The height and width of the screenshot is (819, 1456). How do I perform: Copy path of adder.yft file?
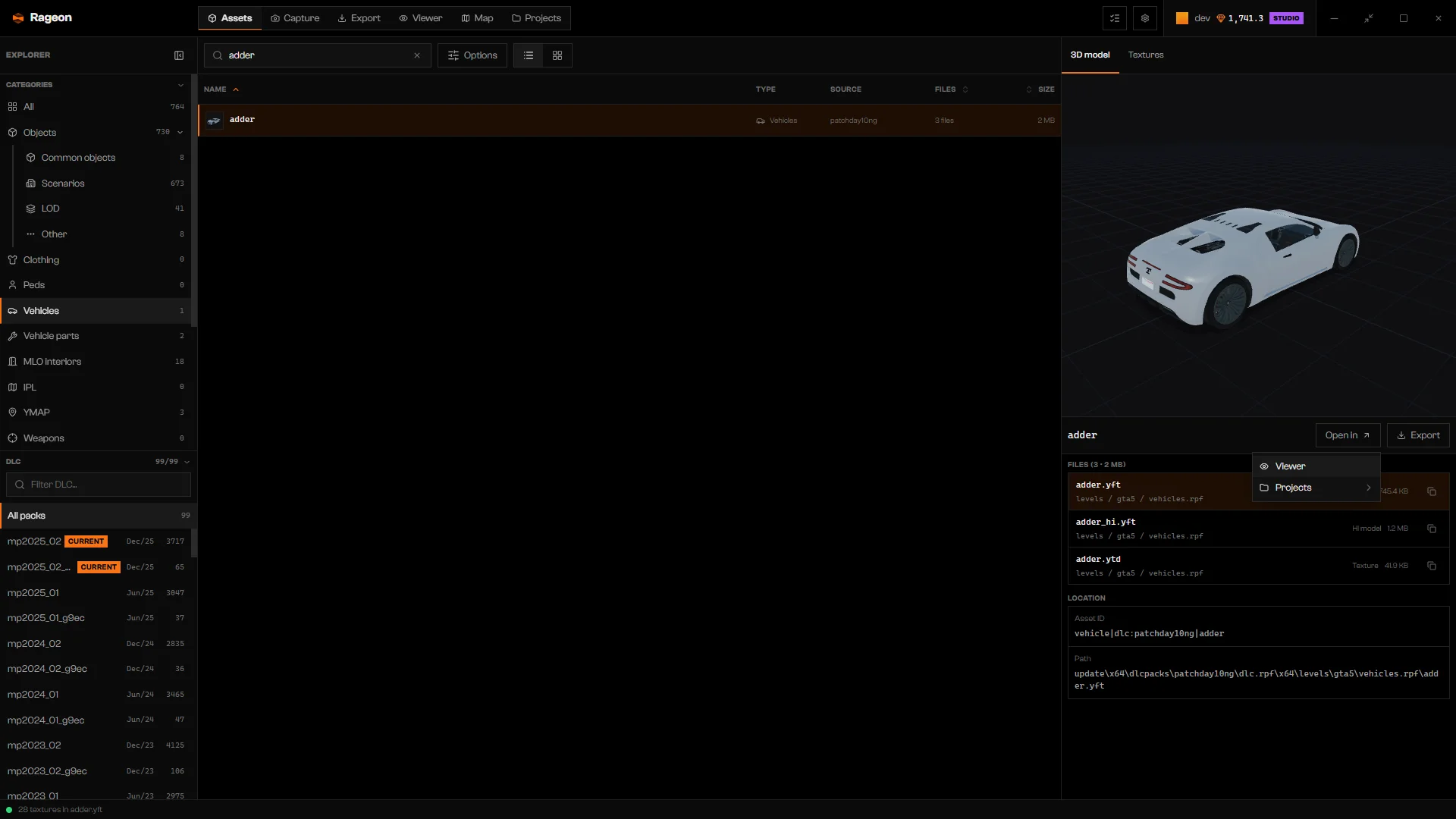[1432, 491]
